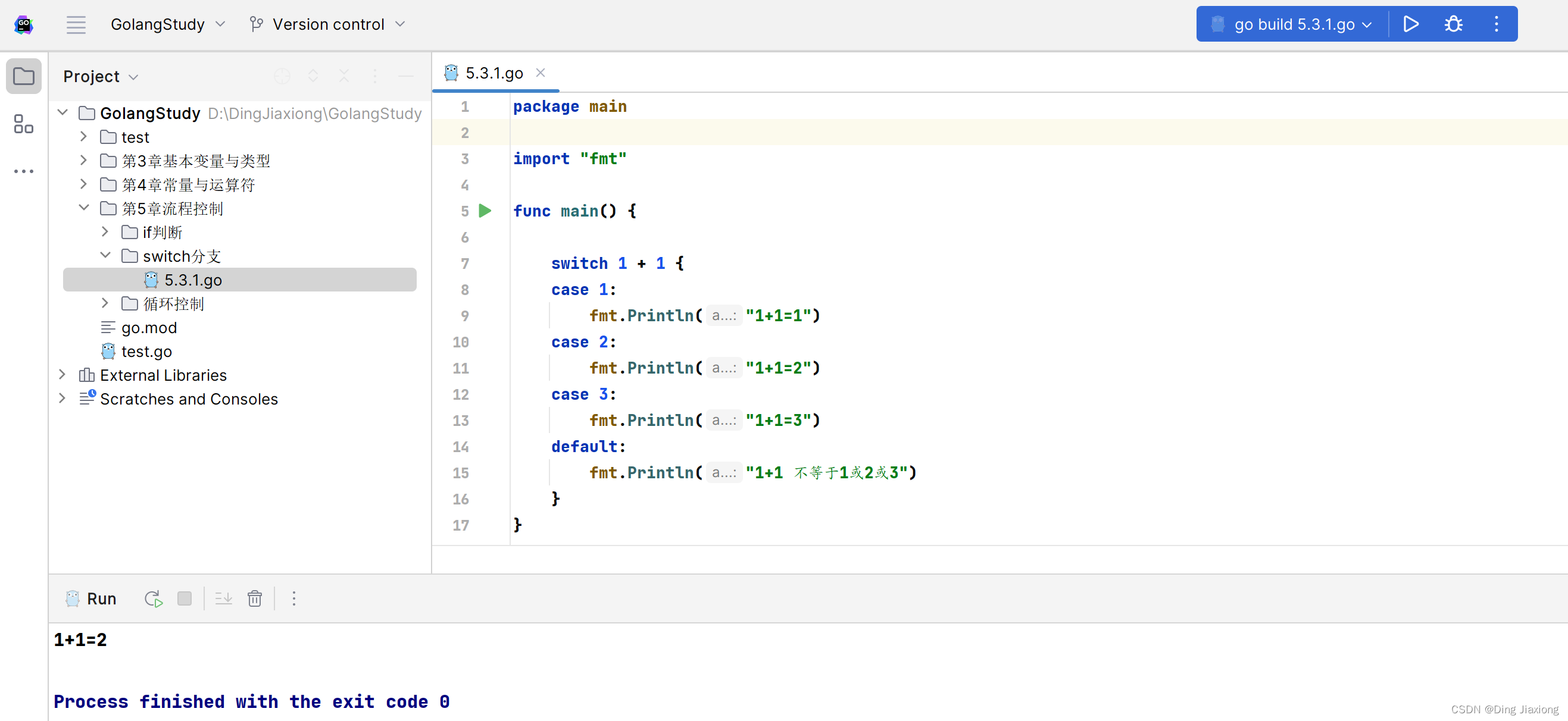Switch to the 5.3.1.go editor tab
Screen dimensions: 1568x721
click(493, 74)
